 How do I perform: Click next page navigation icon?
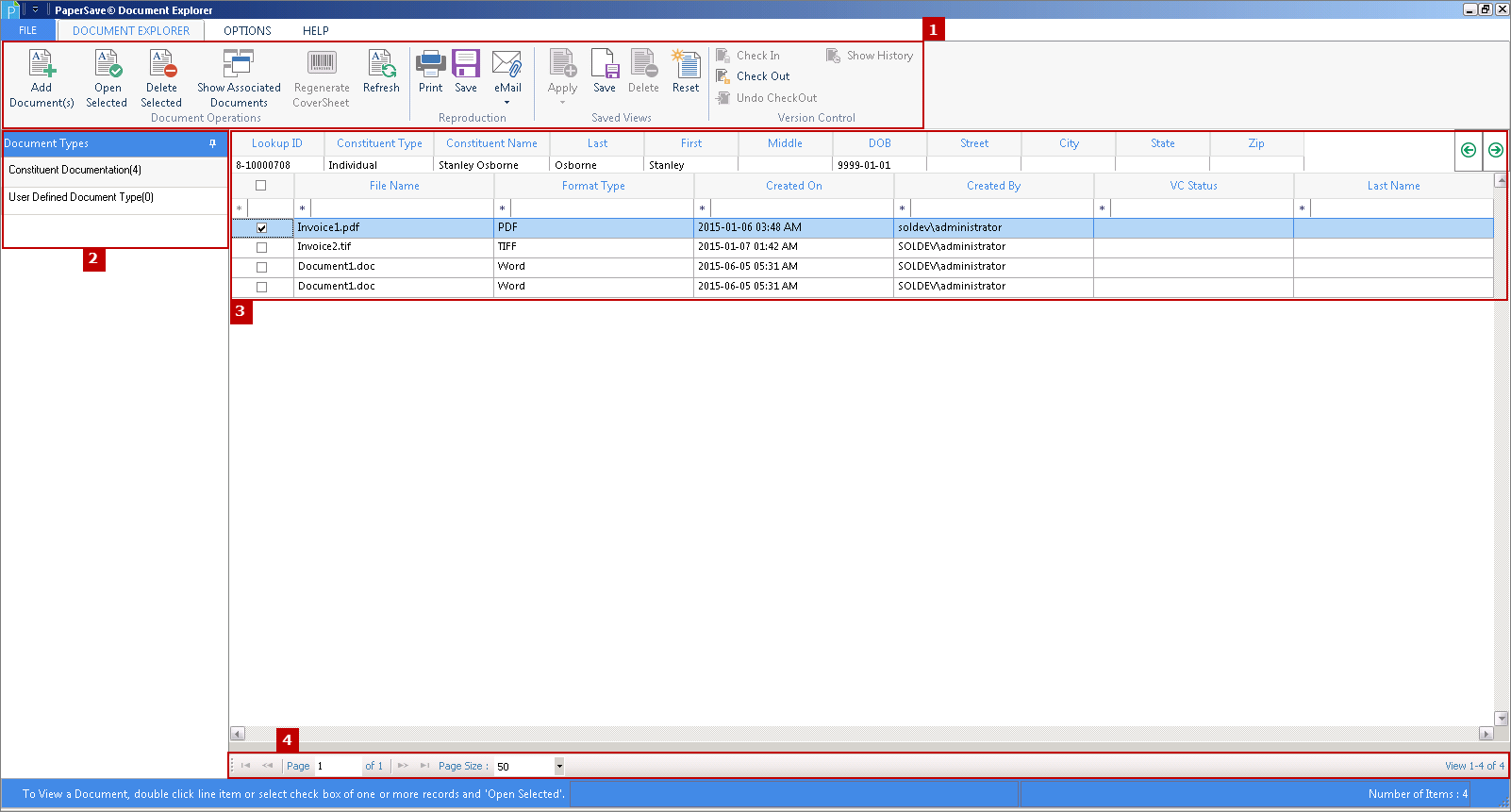[403, 766]
